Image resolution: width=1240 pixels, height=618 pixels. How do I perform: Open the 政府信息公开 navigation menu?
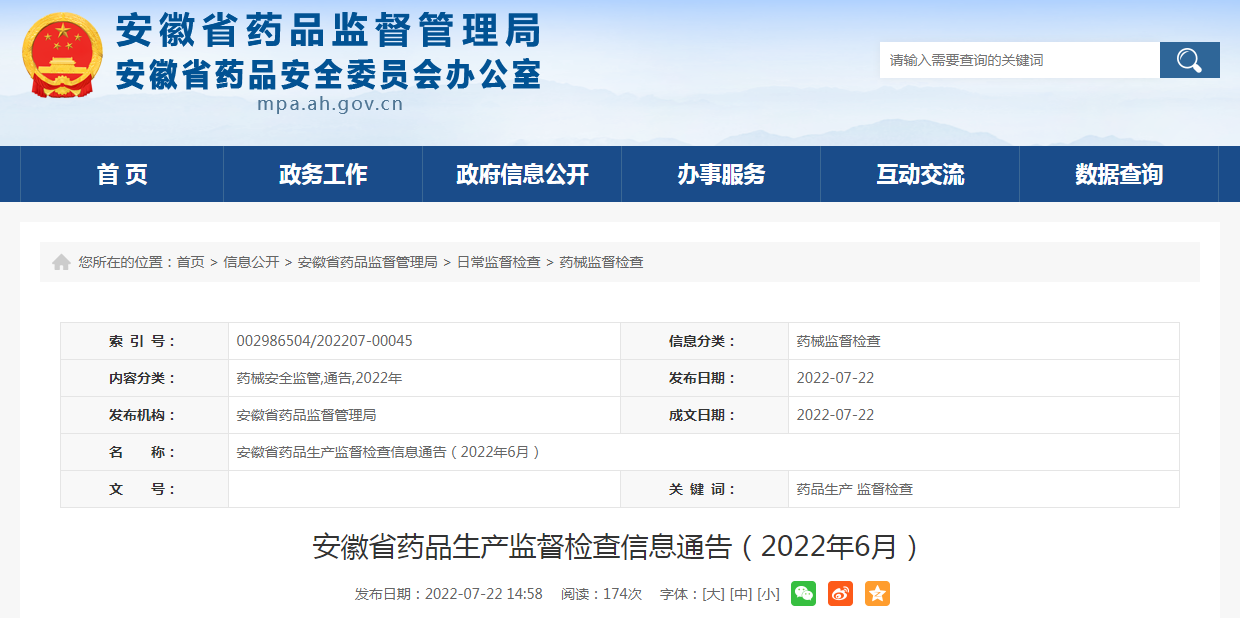pos(522,174)
